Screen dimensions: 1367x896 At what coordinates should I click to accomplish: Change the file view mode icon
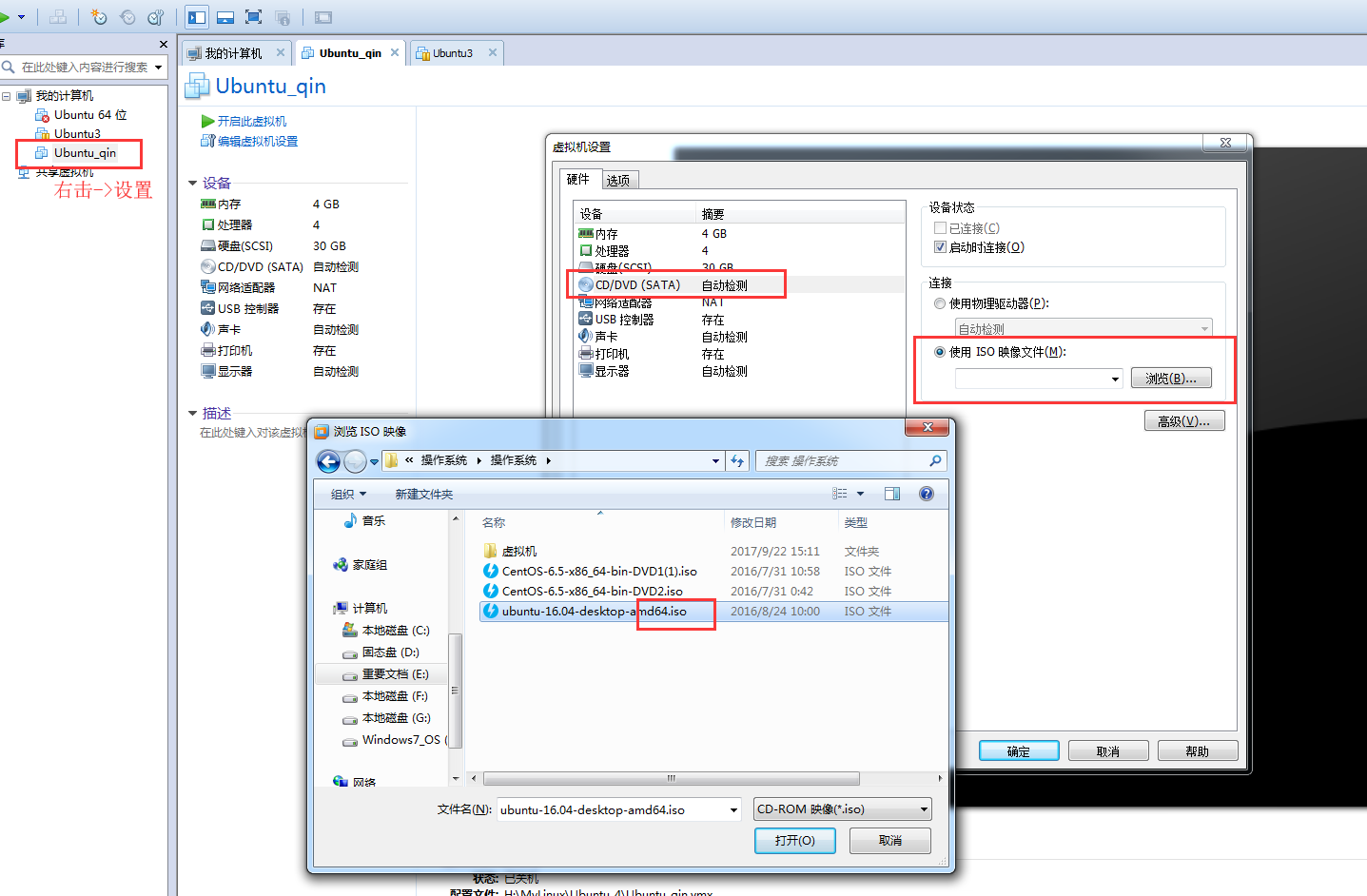coord(840,494)
